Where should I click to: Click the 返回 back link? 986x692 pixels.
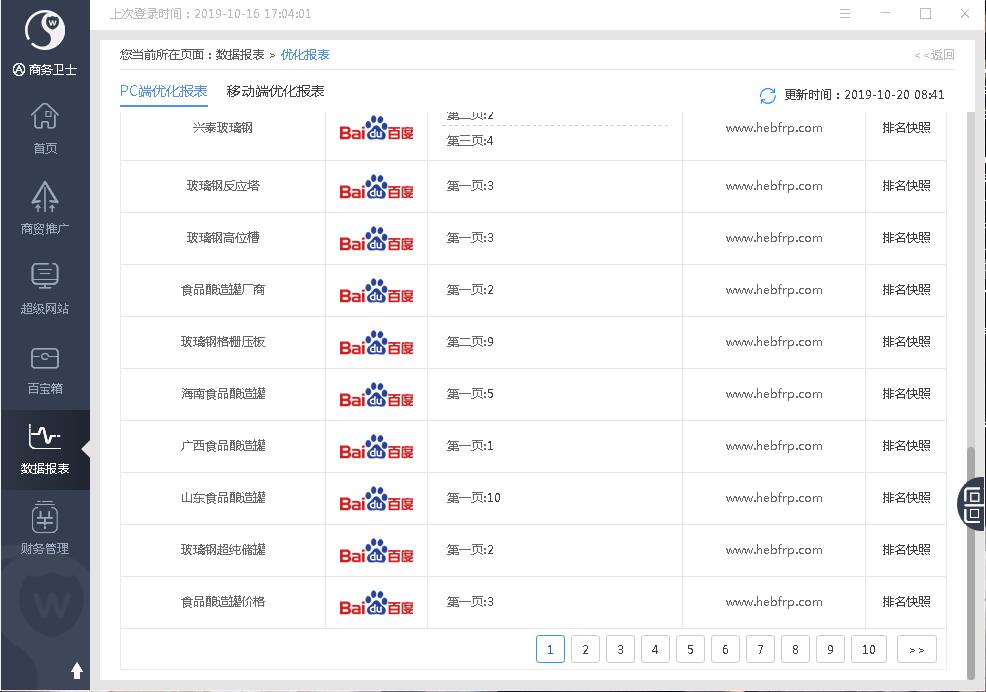[934, 55]
